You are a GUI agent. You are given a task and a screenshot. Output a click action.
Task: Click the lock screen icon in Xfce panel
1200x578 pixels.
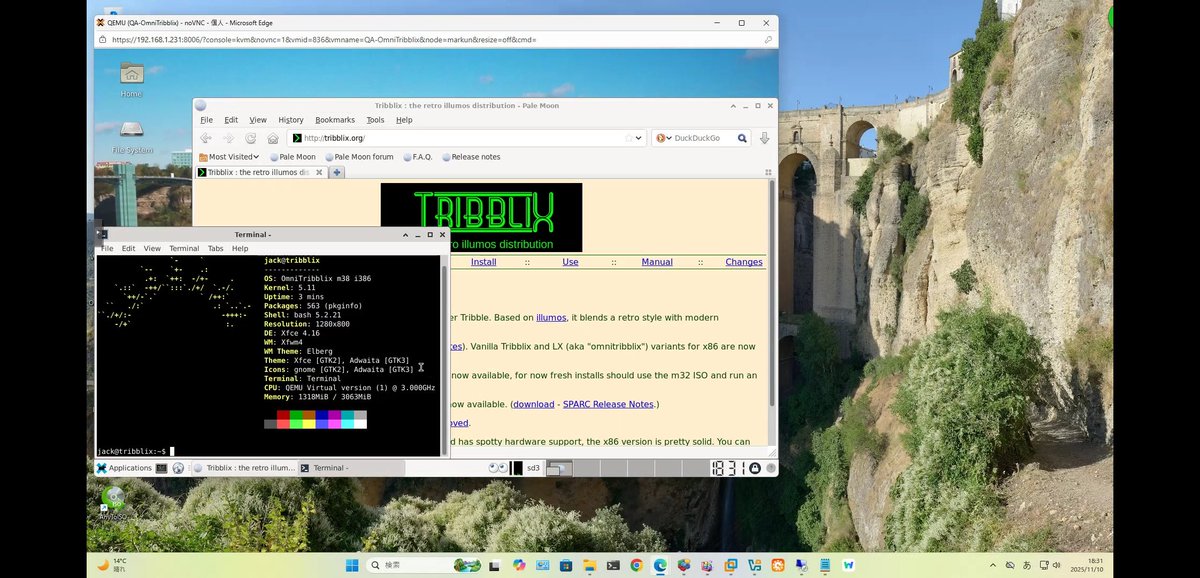(x=755, y=468)
